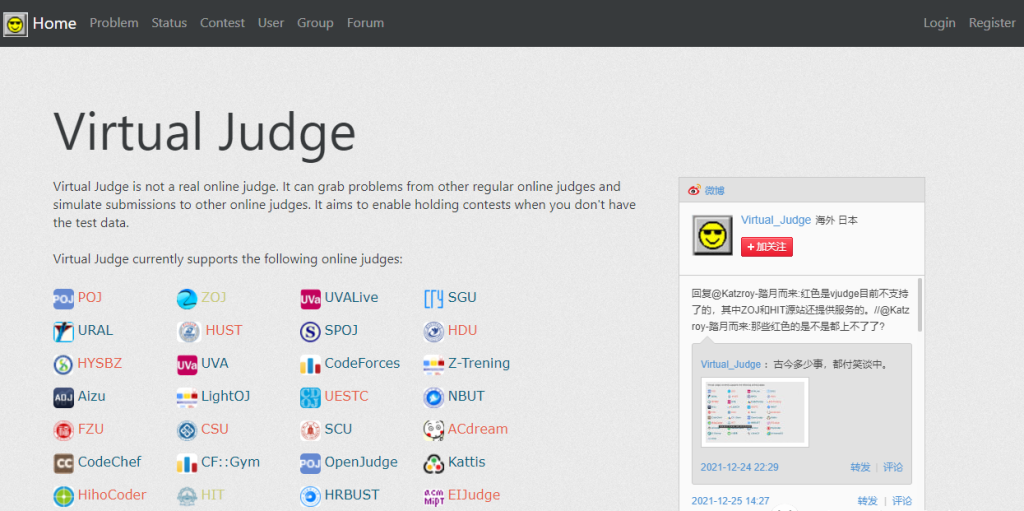Click the SCU judge icon
The width and height of the screenshot is (1024, 511).
310,430
